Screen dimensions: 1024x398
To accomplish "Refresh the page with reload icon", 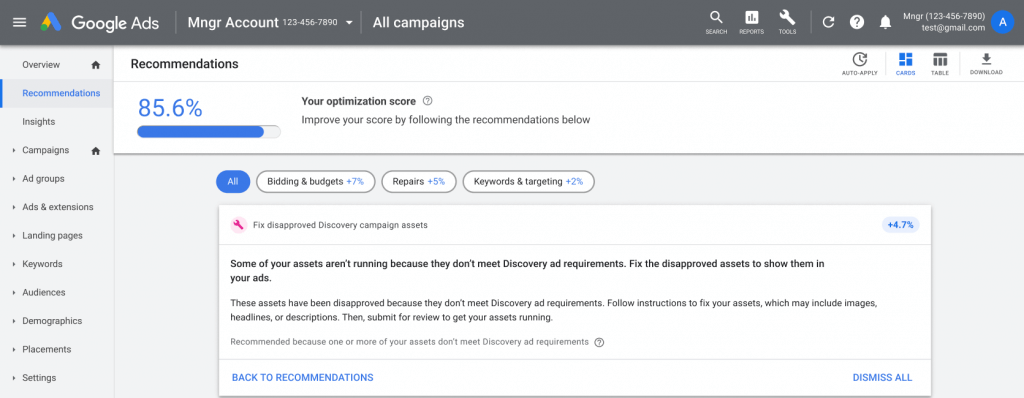I will [x=828, y=22].
